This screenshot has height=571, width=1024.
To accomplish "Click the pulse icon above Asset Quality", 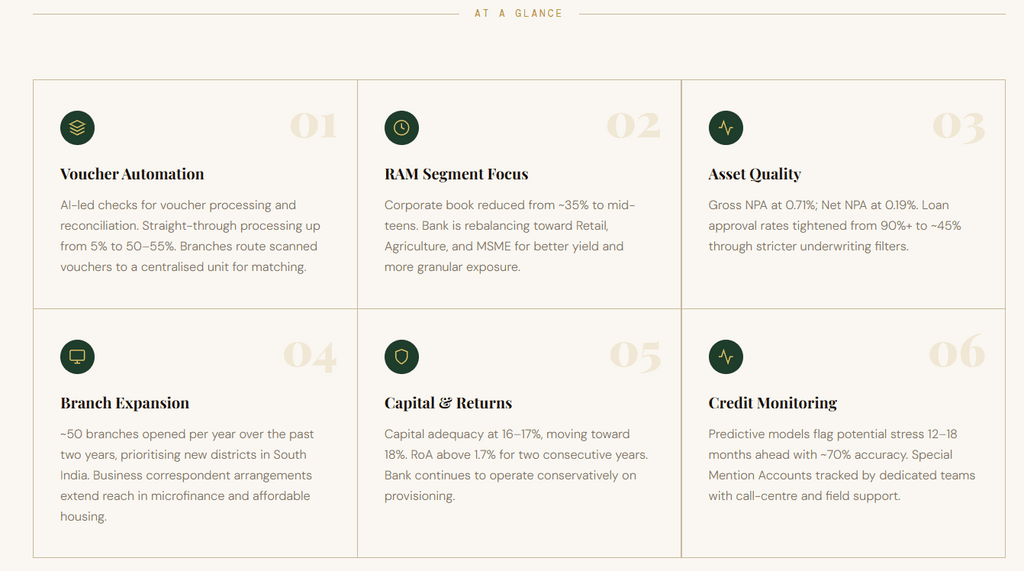I will point(725,128).
